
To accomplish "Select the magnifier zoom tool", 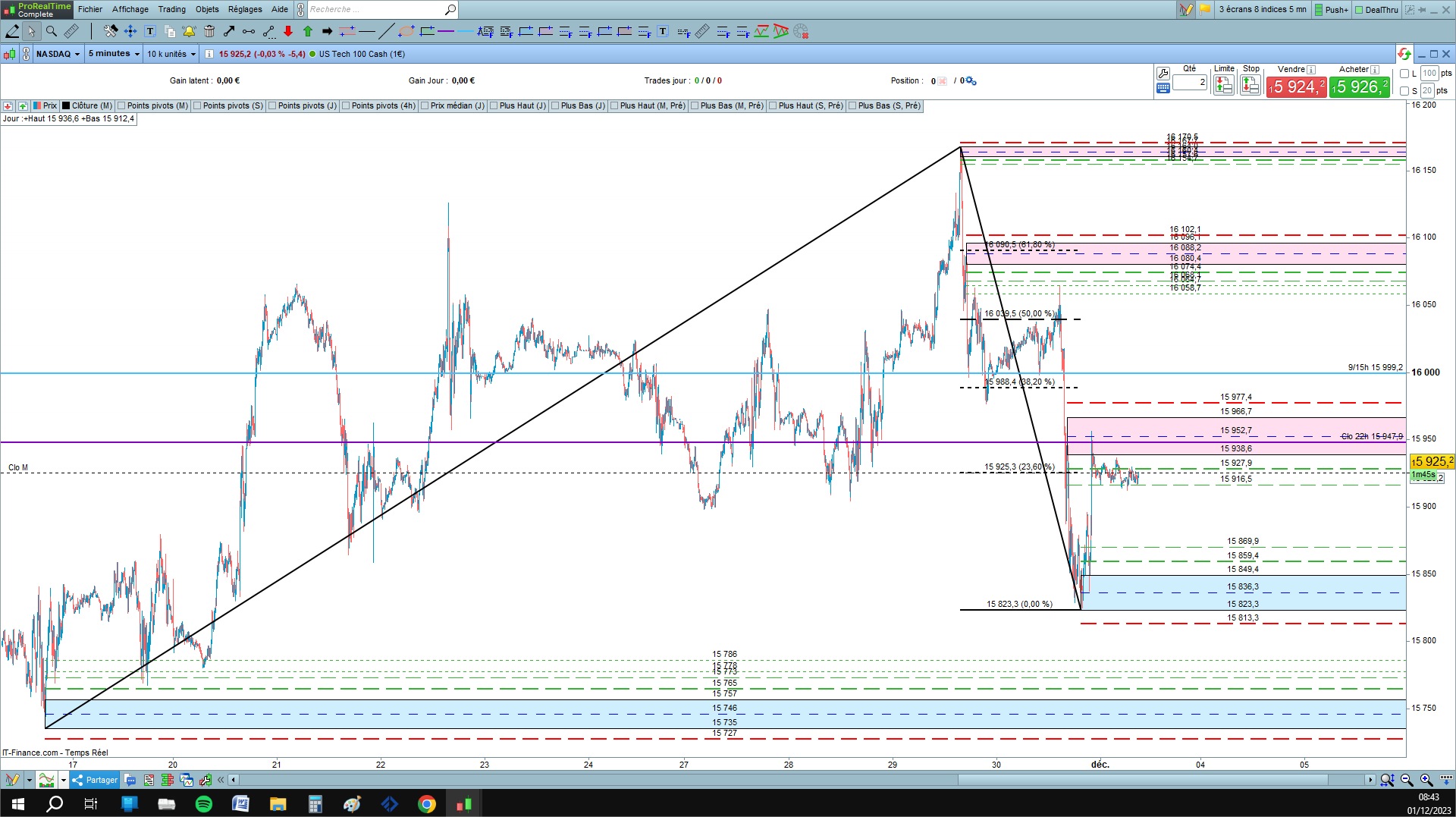I will [52, 31].
